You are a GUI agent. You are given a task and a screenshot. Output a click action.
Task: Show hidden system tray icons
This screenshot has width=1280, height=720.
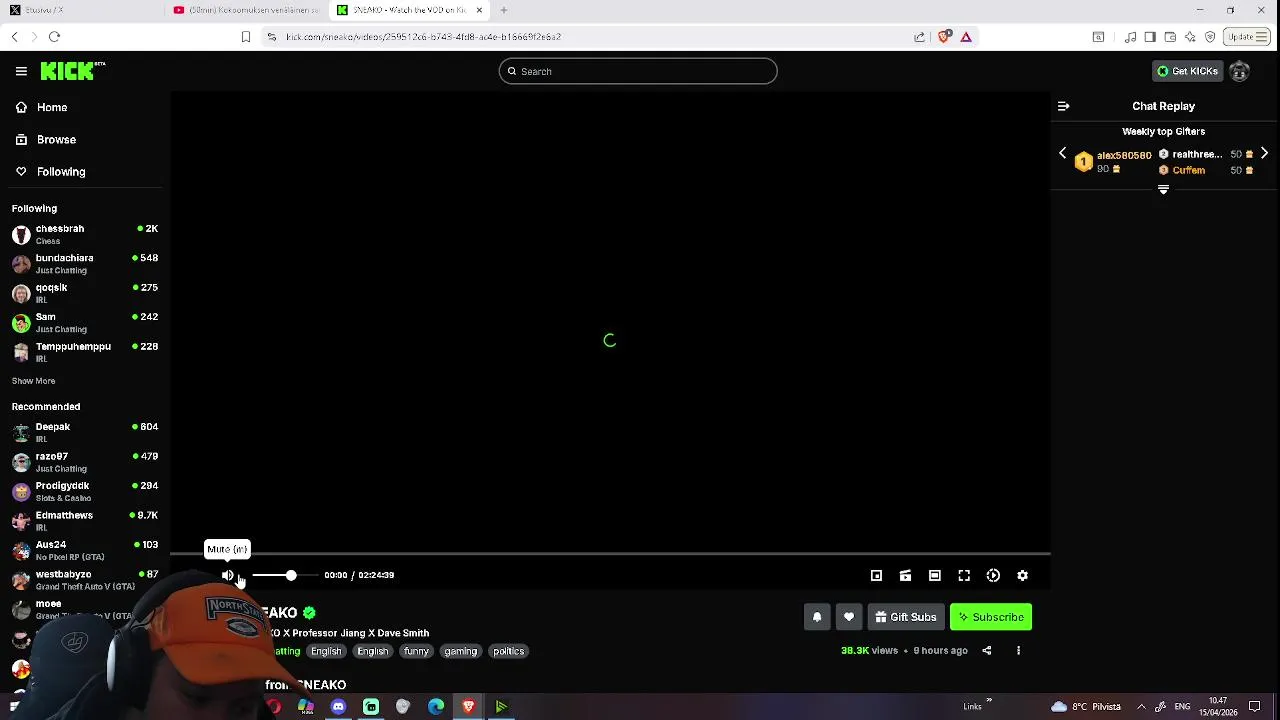pyautogui.click(x=1141, y=707)
